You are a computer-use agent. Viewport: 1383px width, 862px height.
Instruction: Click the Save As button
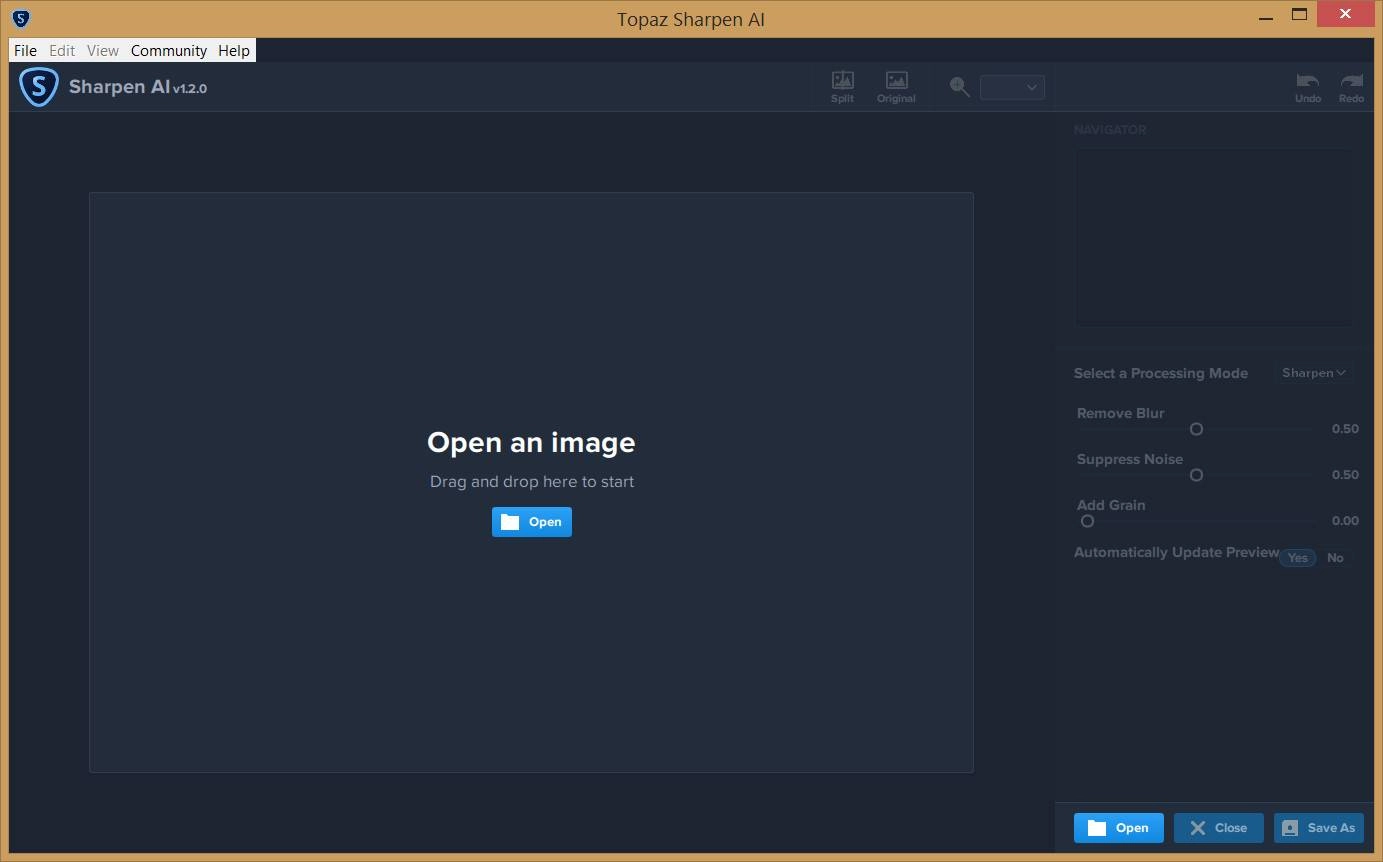click(1319, 828)
